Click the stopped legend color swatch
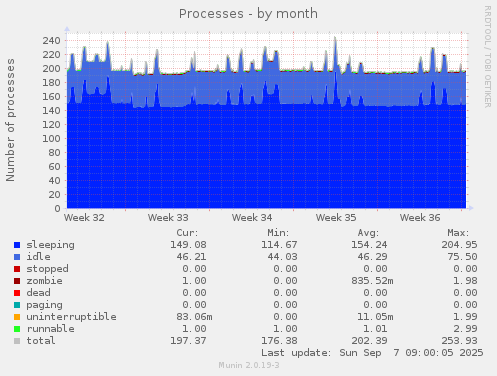 coord(17,269)
